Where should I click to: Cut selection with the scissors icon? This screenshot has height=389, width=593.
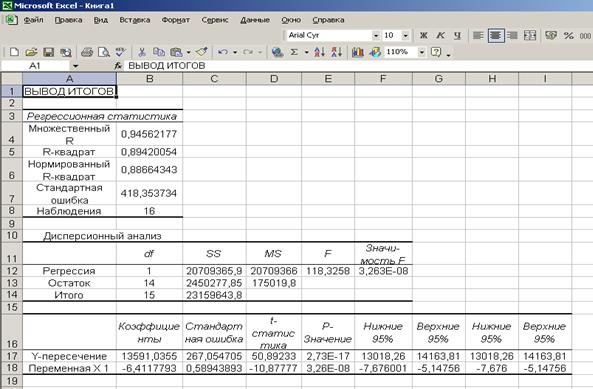point(142,52)
